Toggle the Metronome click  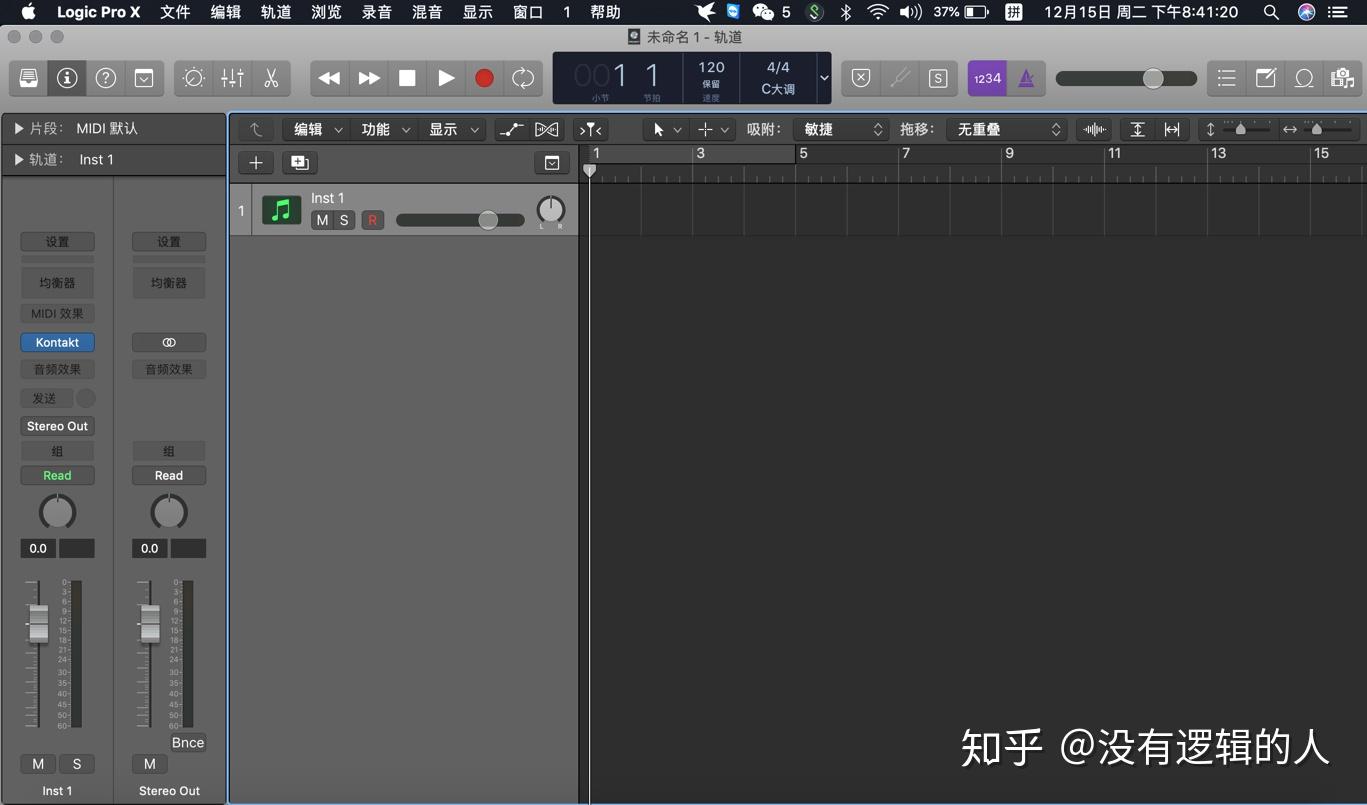(1025, 78)
